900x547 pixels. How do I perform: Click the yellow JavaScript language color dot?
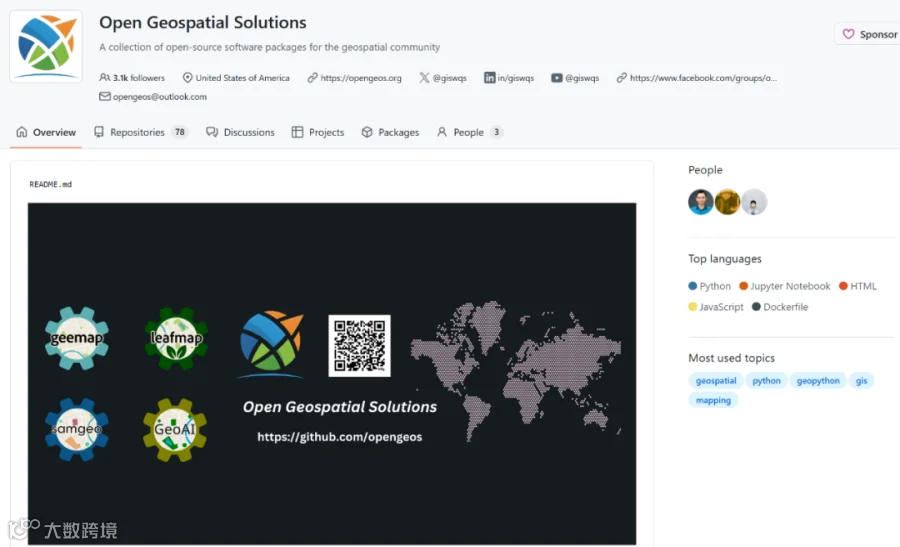pyautogui.click(x=692, y=307)
